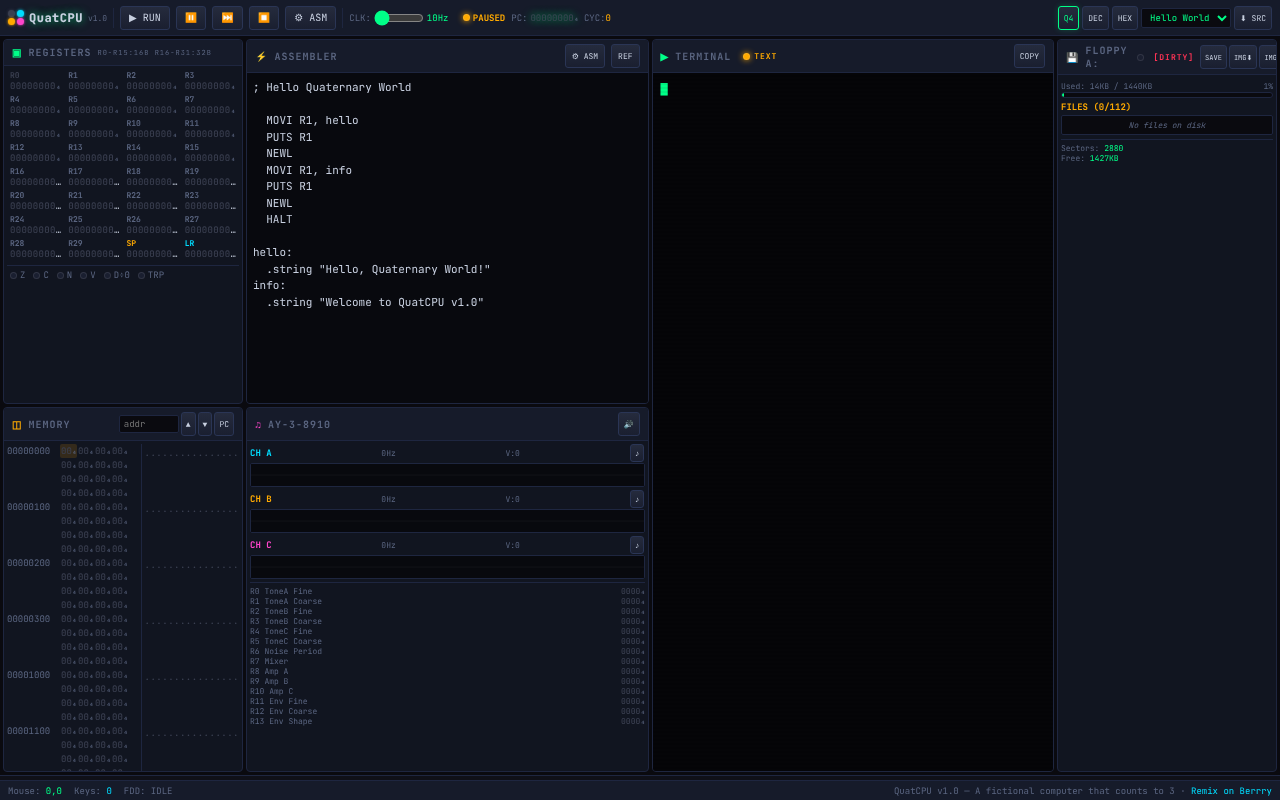Open the Hello World example dropdown
The image size is (1280, 800).
[x=1186, y=18]
